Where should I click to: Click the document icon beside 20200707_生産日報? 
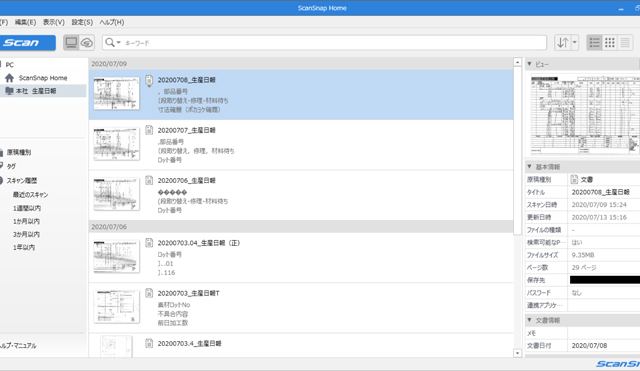pyautogui.click(x=149, y=130)
